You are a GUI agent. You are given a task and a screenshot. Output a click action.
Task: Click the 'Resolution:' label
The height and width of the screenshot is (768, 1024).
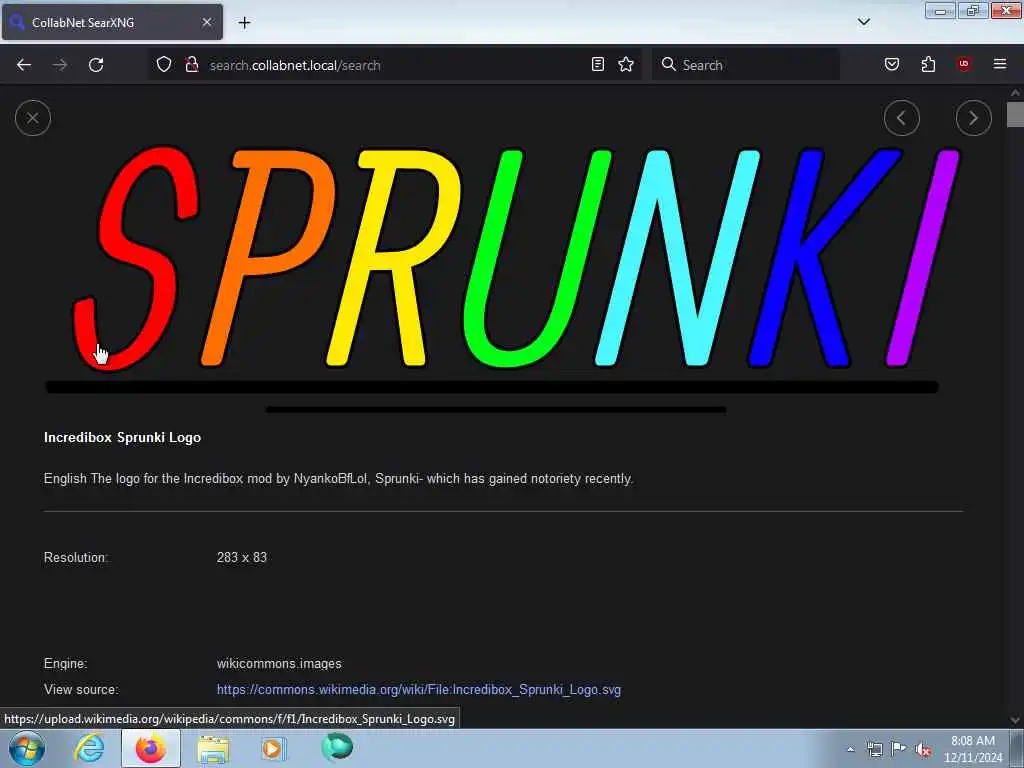tap(76, 558)
